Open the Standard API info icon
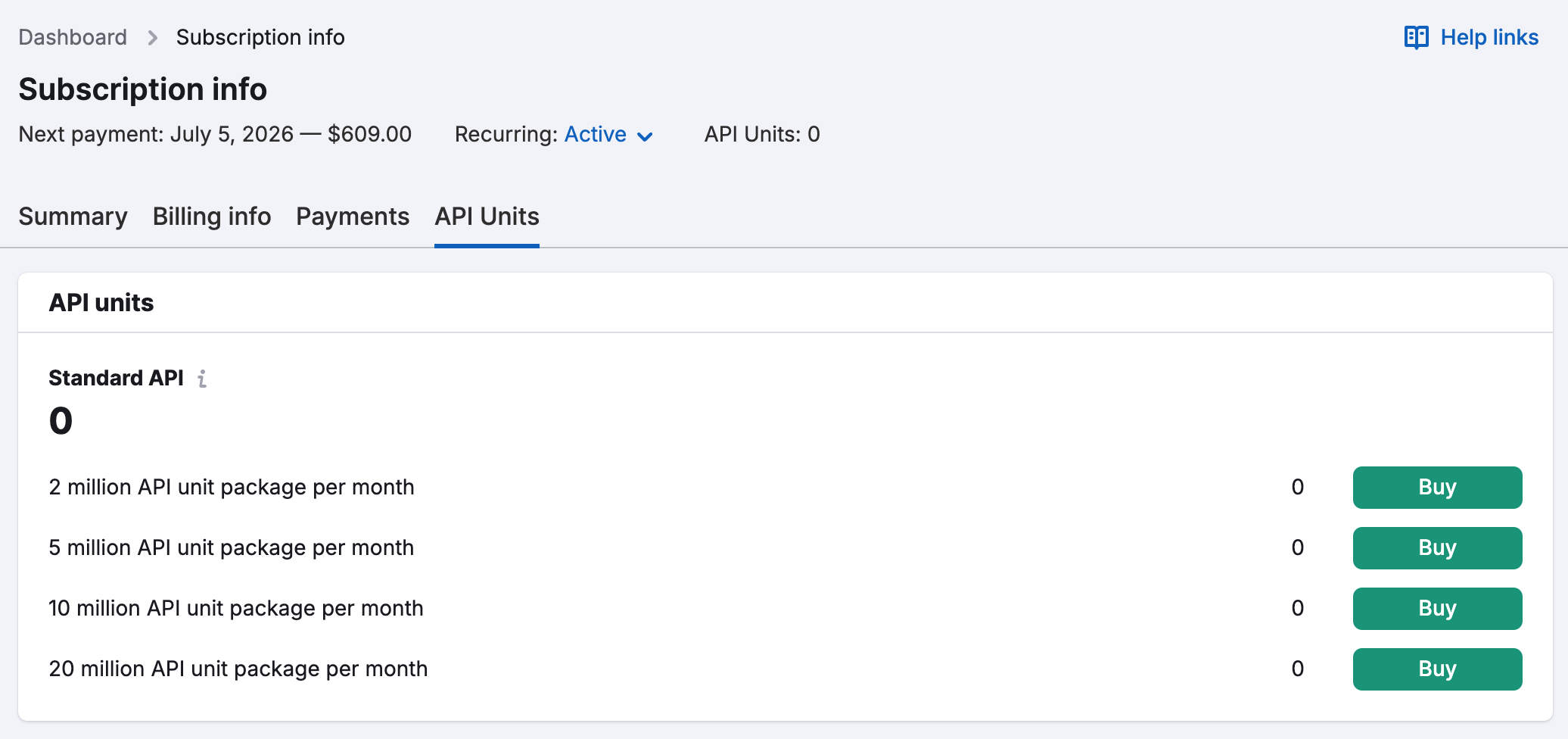1568x739 pixels. coord(202,379)
